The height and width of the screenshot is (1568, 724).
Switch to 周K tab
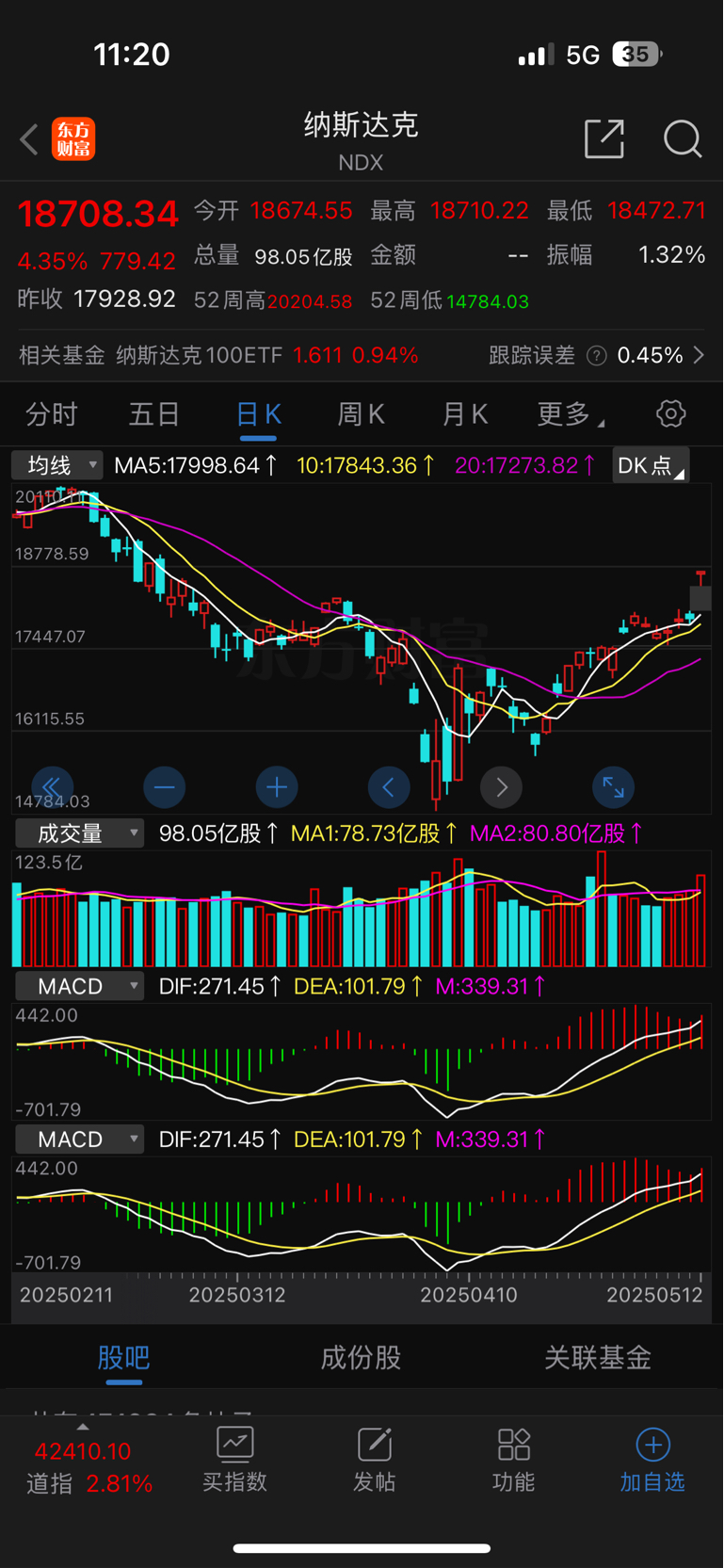click(x=362, y=414)
